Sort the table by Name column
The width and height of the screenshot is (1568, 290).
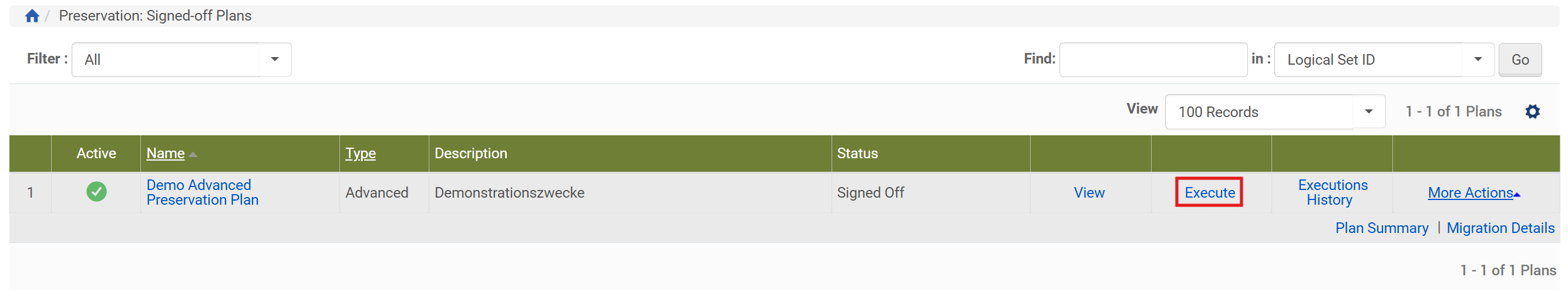coord(166,154)
